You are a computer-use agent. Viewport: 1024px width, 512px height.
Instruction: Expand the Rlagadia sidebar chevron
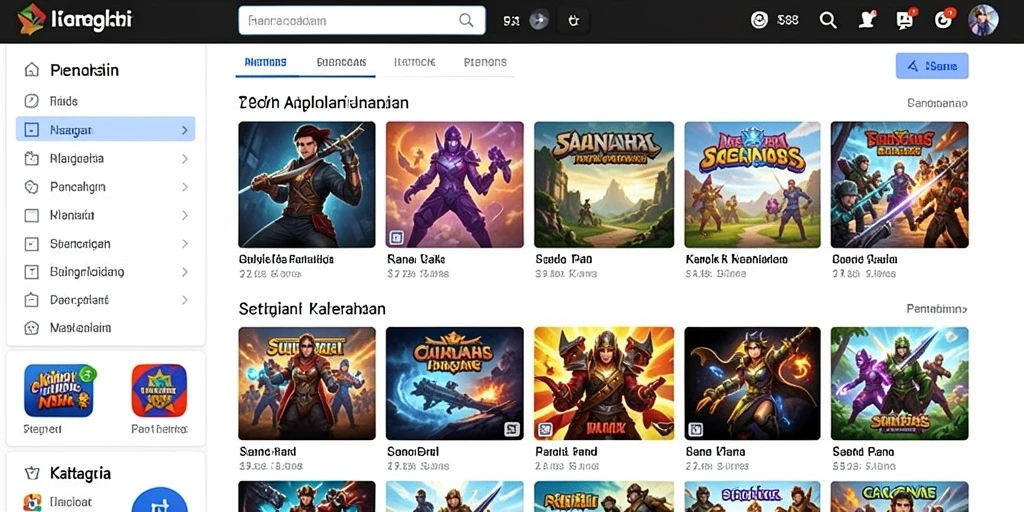[x=184, y=159]
